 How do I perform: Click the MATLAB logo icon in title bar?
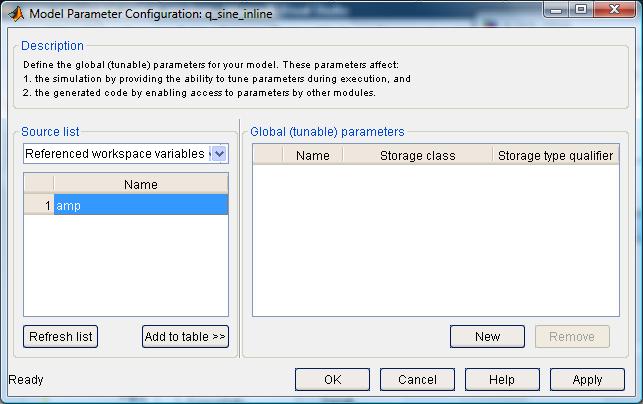pos(16,14)
